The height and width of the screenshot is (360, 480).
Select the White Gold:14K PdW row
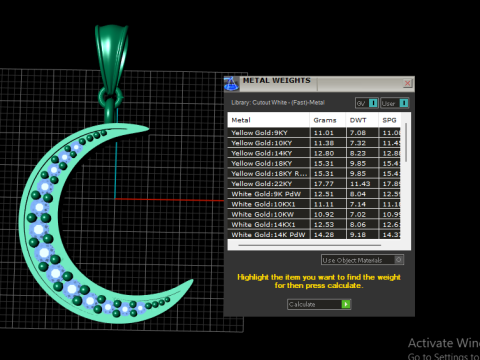click(x=314, y=235)
